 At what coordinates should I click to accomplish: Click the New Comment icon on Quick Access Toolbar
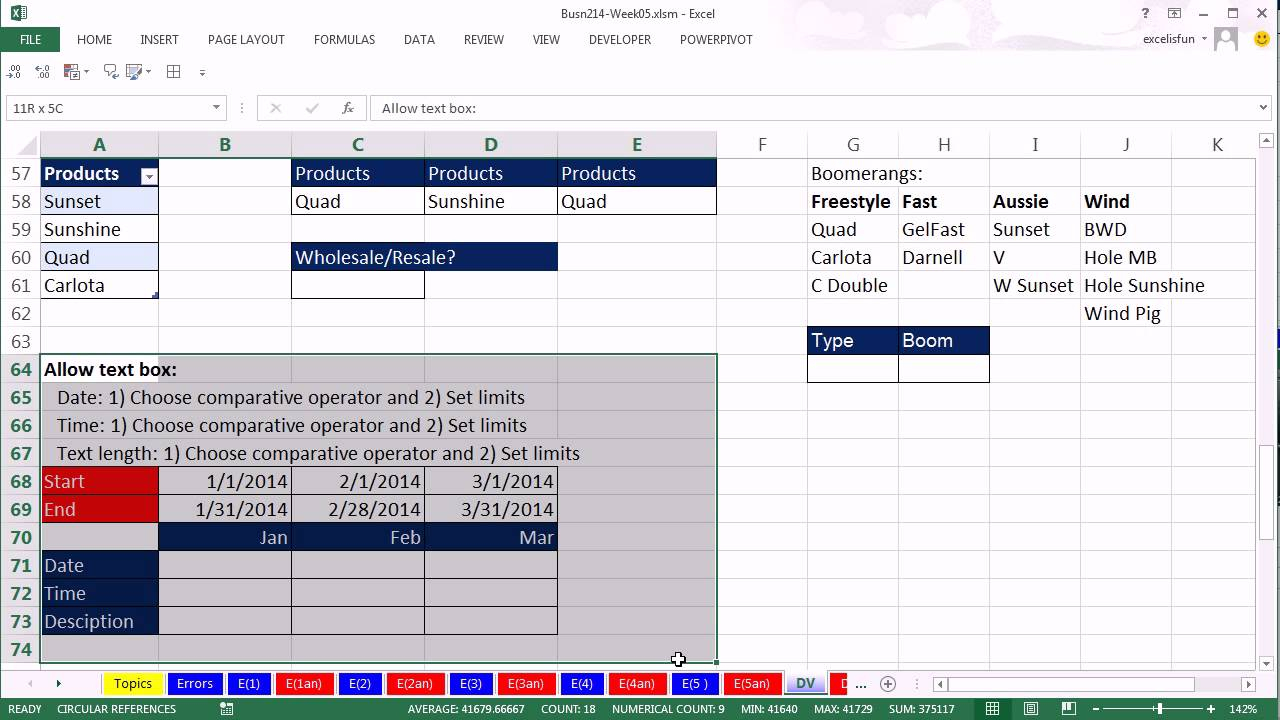pos(110,72)
